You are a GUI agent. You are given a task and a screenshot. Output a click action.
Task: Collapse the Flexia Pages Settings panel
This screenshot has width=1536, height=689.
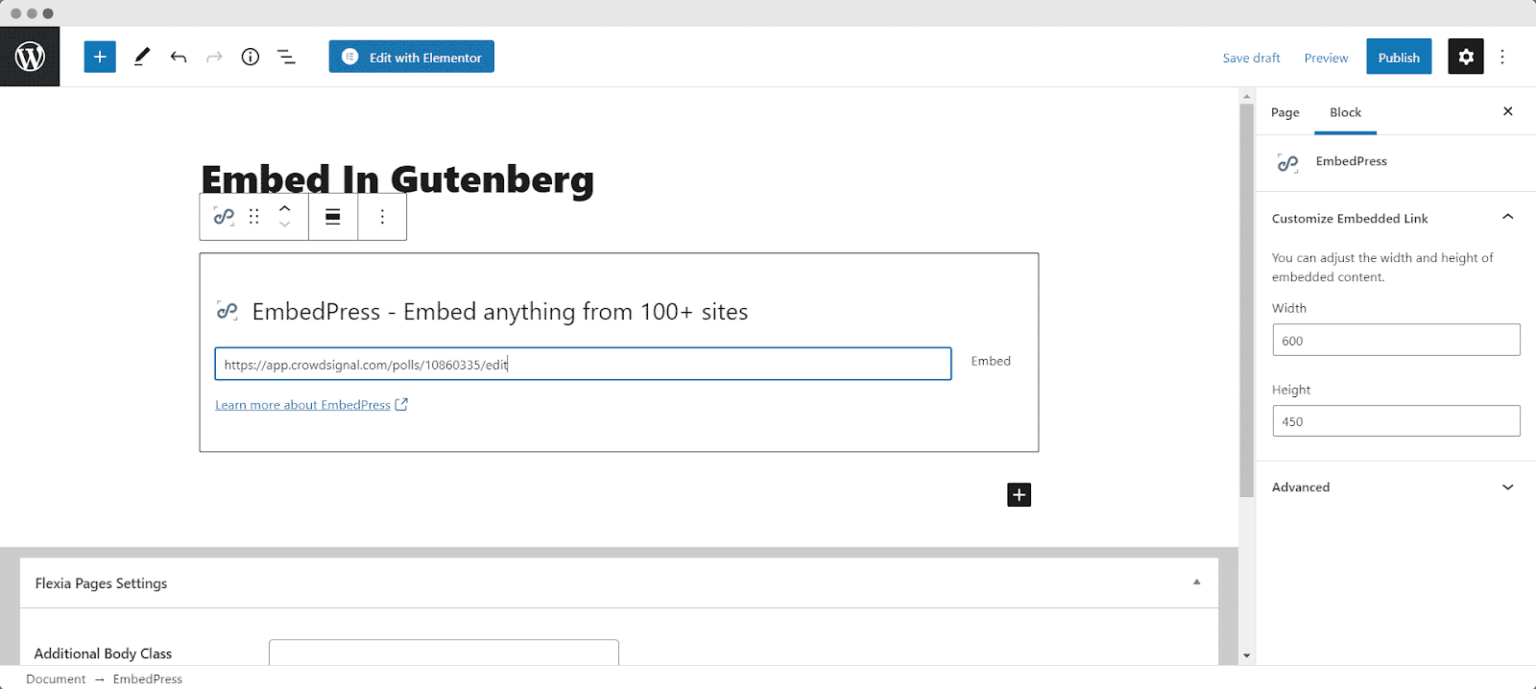(x=1196, y=581)
